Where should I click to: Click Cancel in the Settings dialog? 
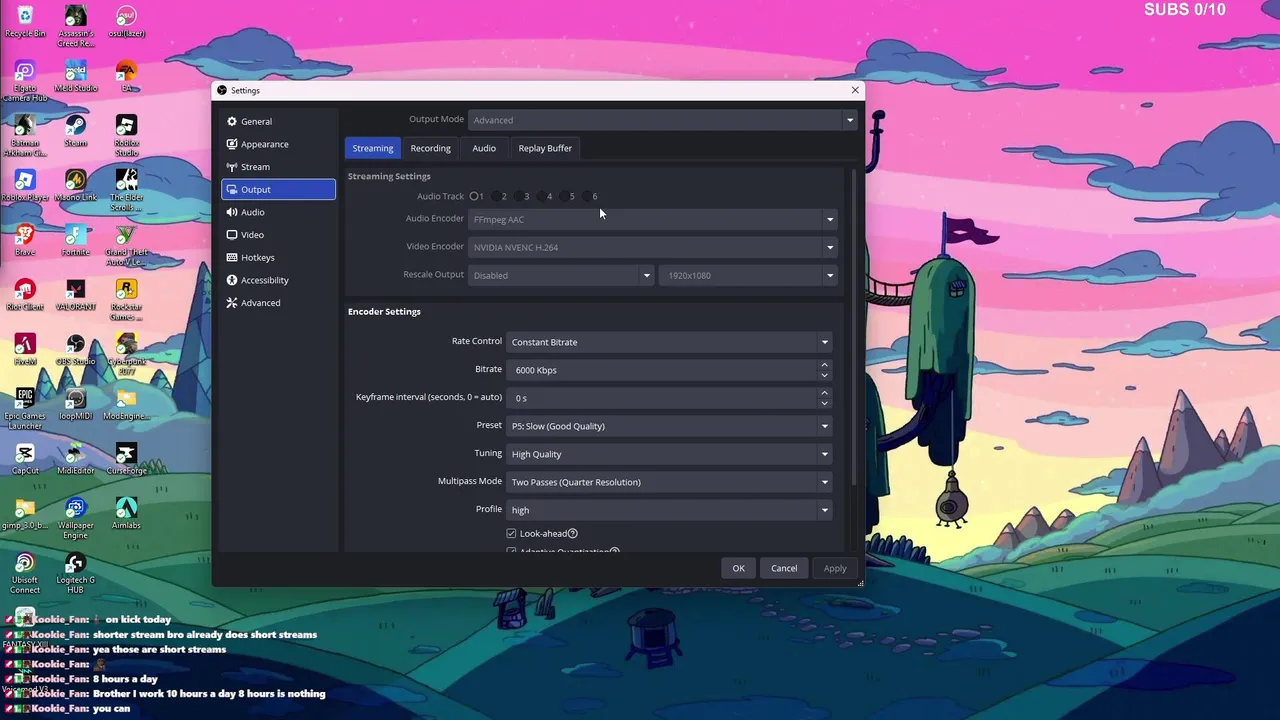784,568
